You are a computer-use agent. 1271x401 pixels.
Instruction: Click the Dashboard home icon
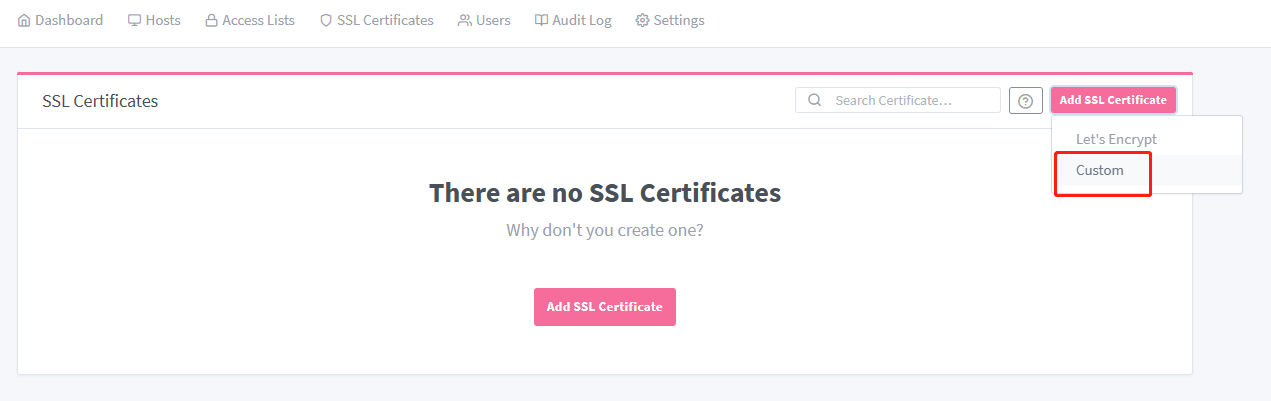[x=24, y=20]
